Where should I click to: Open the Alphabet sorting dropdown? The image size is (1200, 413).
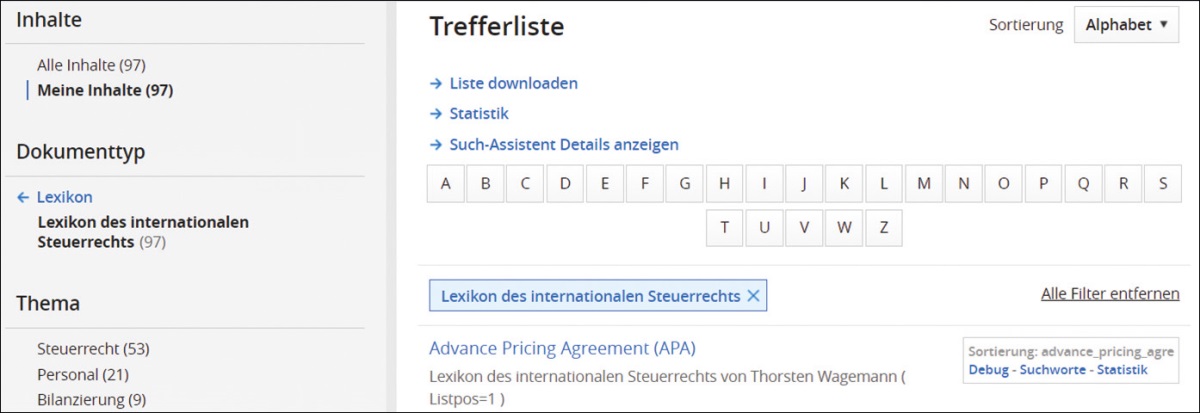pyautogui.click(x=1126, y=25)
